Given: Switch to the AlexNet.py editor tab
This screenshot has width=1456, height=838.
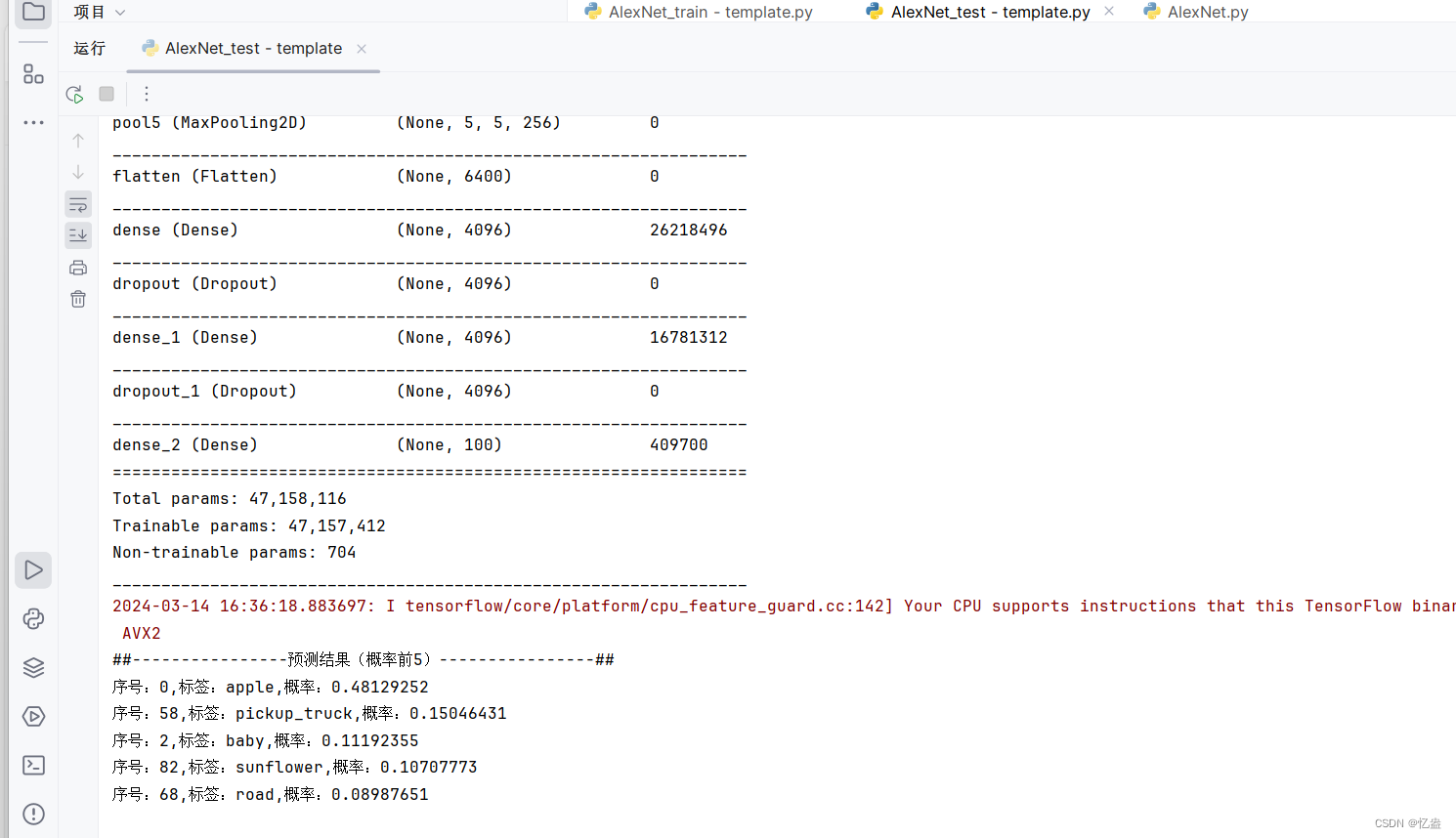Looking at the screenshot, I should [x=1204, y=11].
